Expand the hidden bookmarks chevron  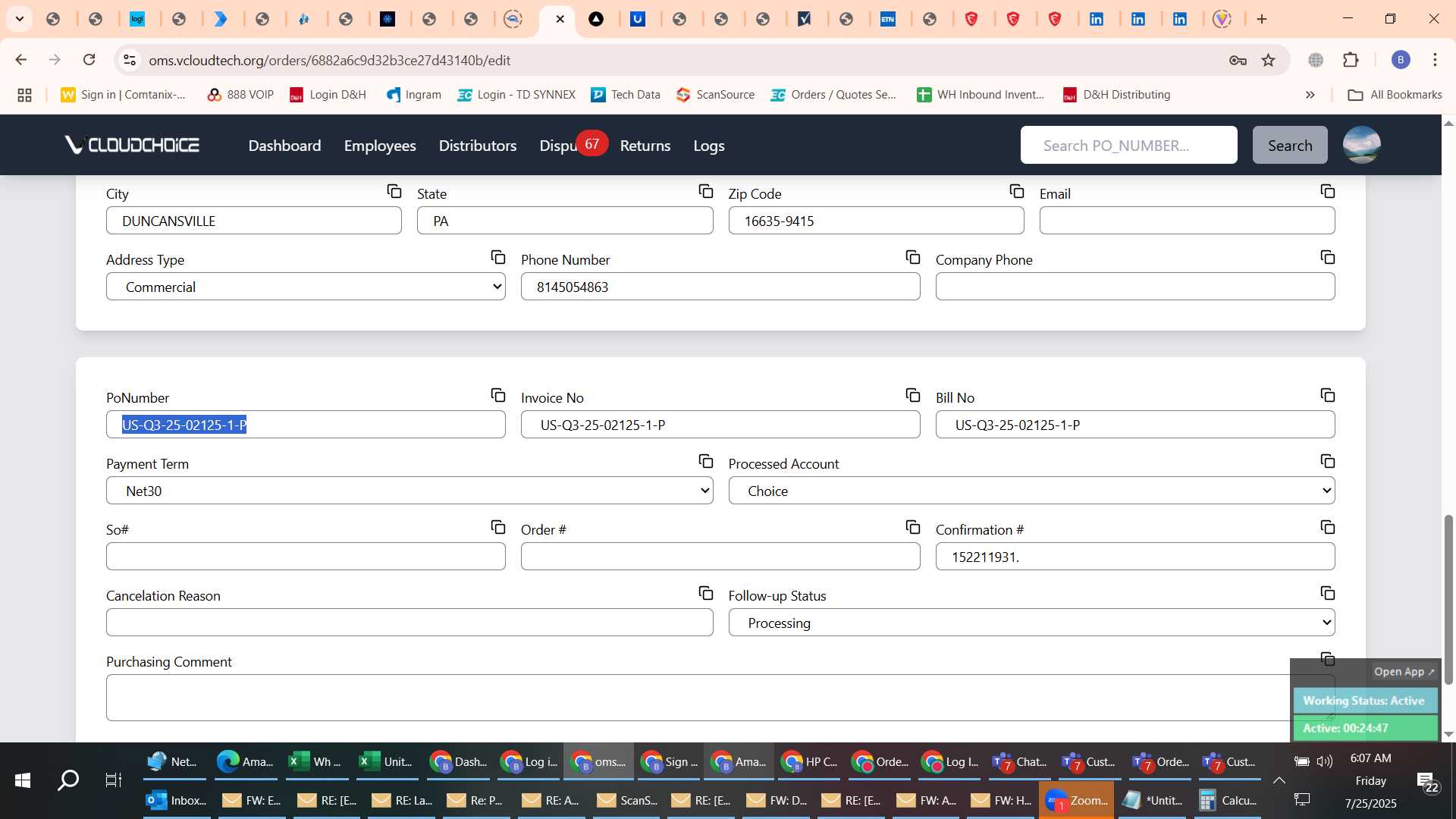pos(1310,95)
